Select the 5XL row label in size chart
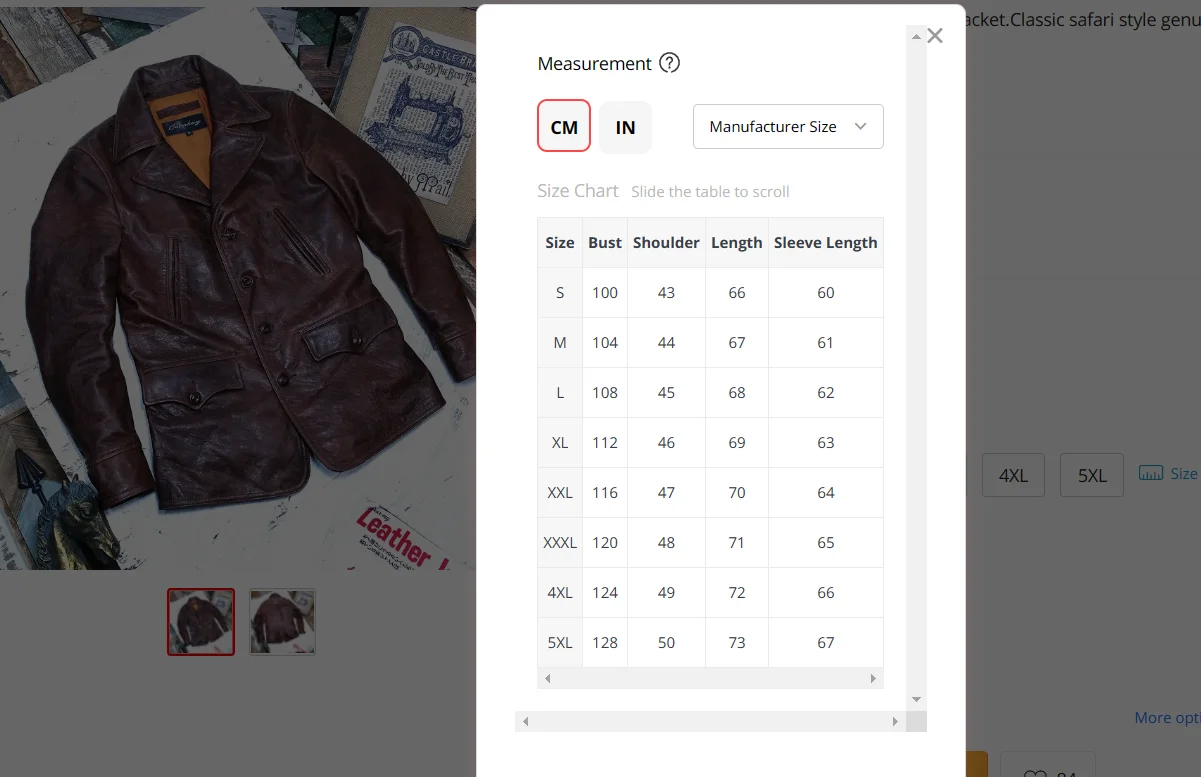 [x=560, y=643]
